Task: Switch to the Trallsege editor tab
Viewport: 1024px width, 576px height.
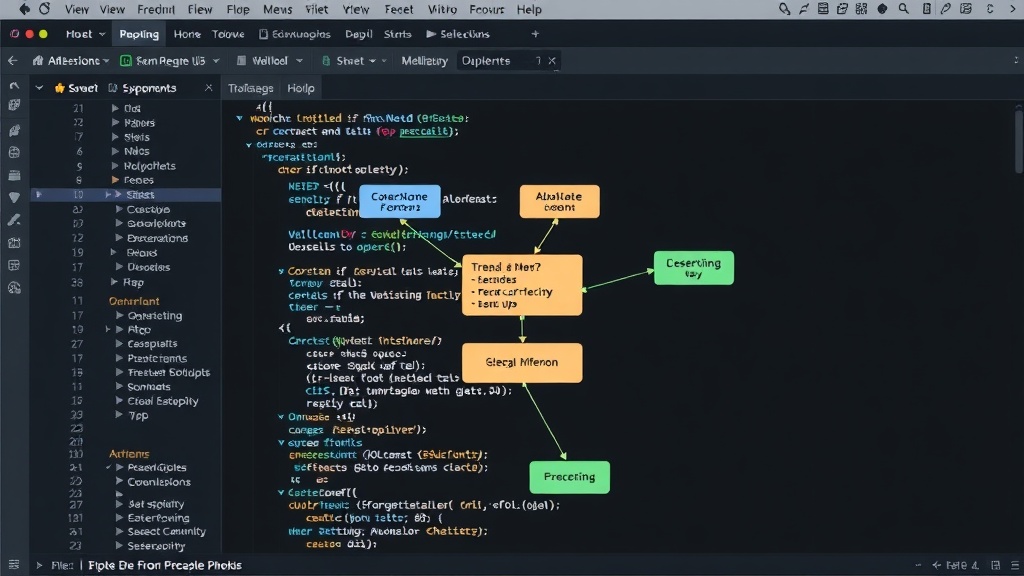Action: coord(251,88)
